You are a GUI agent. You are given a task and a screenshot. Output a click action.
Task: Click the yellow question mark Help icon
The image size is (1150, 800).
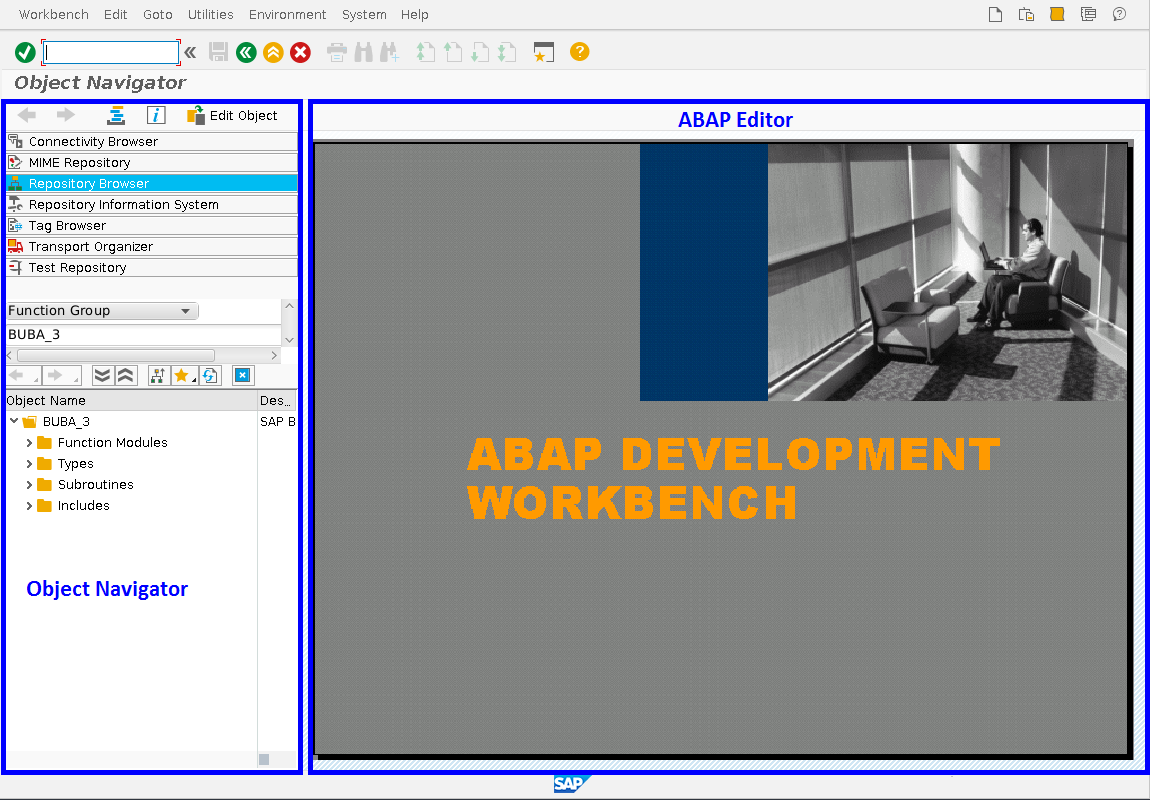click(x=579, y=52)
